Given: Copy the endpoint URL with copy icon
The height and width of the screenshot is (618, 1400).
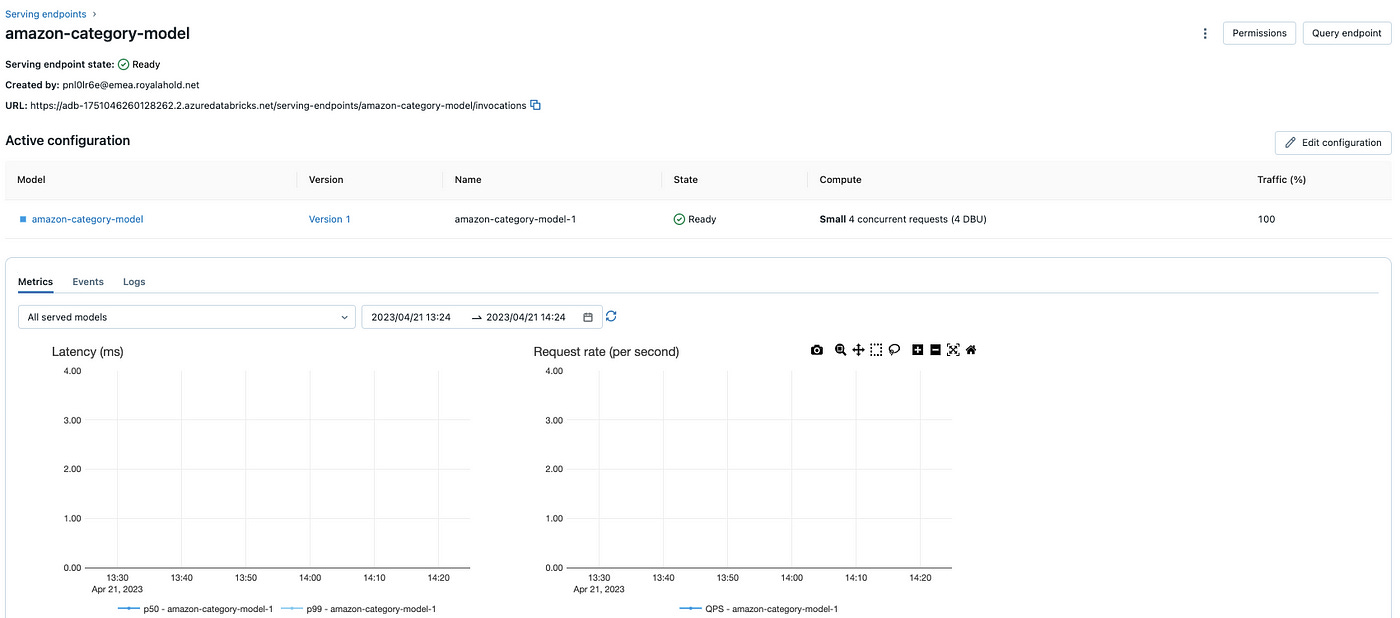Looking at the screenshot, I should (x=535, y=105).
